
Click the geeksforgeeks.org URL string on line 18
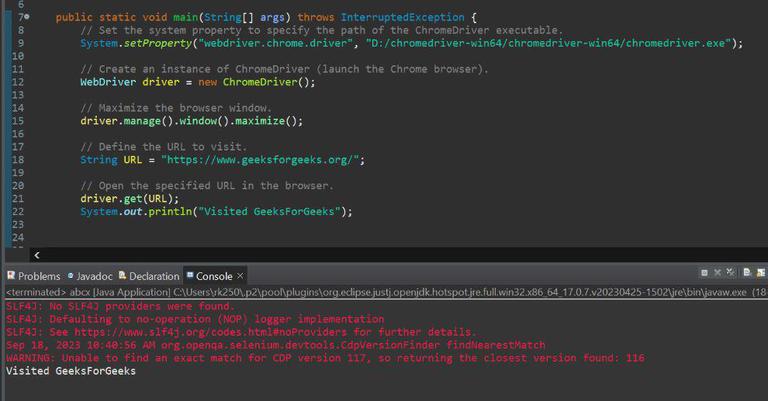(261, 160)
